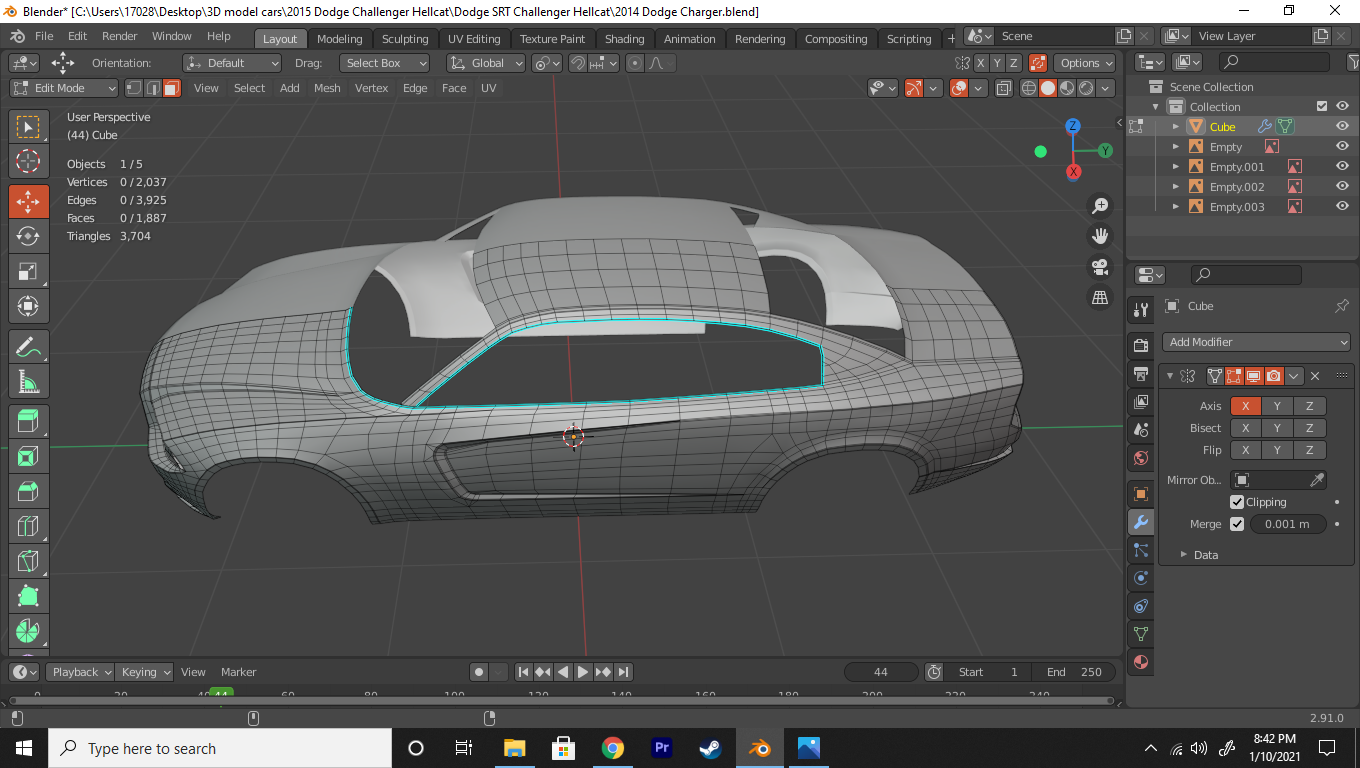
Task: Select the Cursor tool
Action: pos(28,161)
